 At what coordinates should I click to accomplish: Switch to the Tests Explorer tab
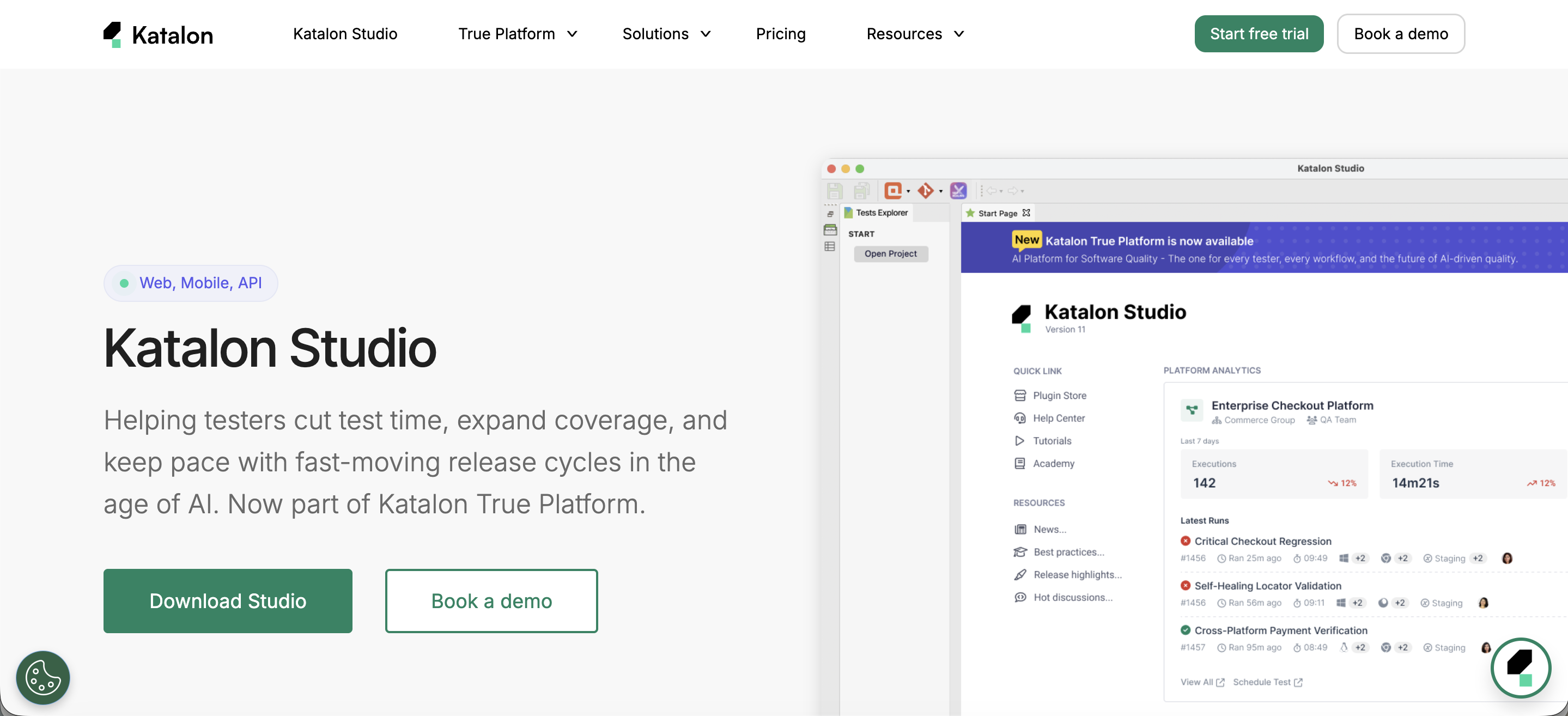click(x=876, y=213)
